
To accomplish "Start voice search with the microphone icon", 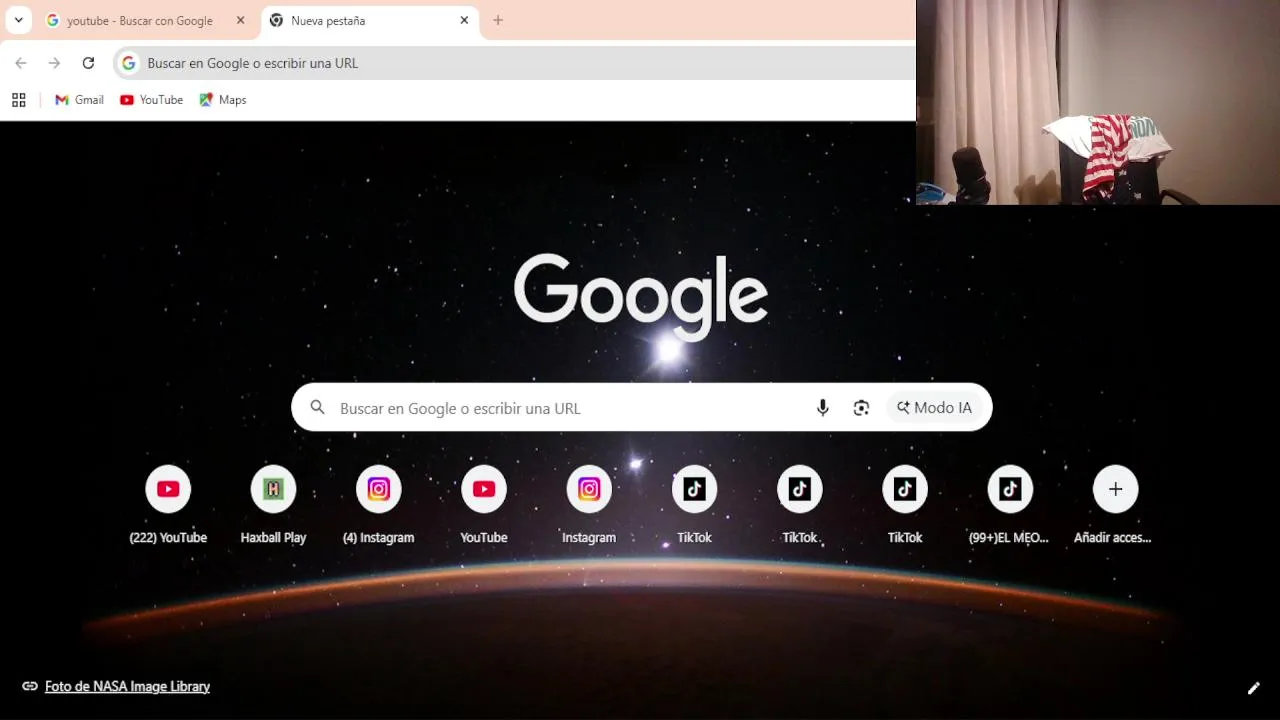I will point(823,408).
